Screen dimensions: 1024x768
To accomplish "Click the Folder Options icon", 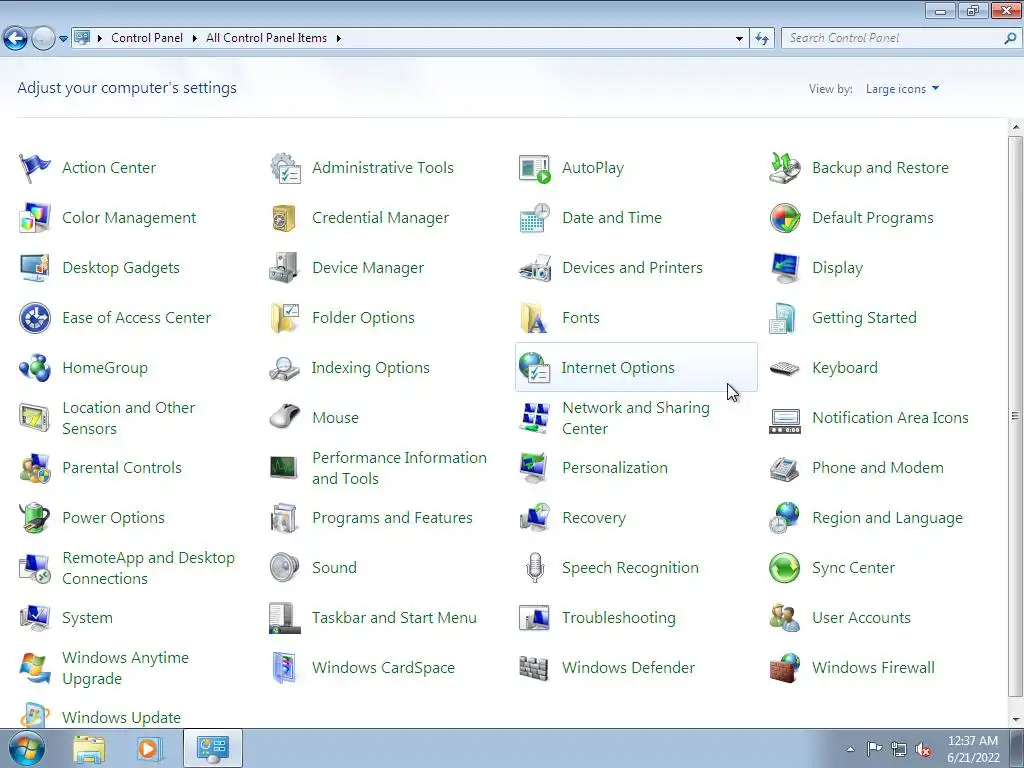I will click(x=285, y=318).
